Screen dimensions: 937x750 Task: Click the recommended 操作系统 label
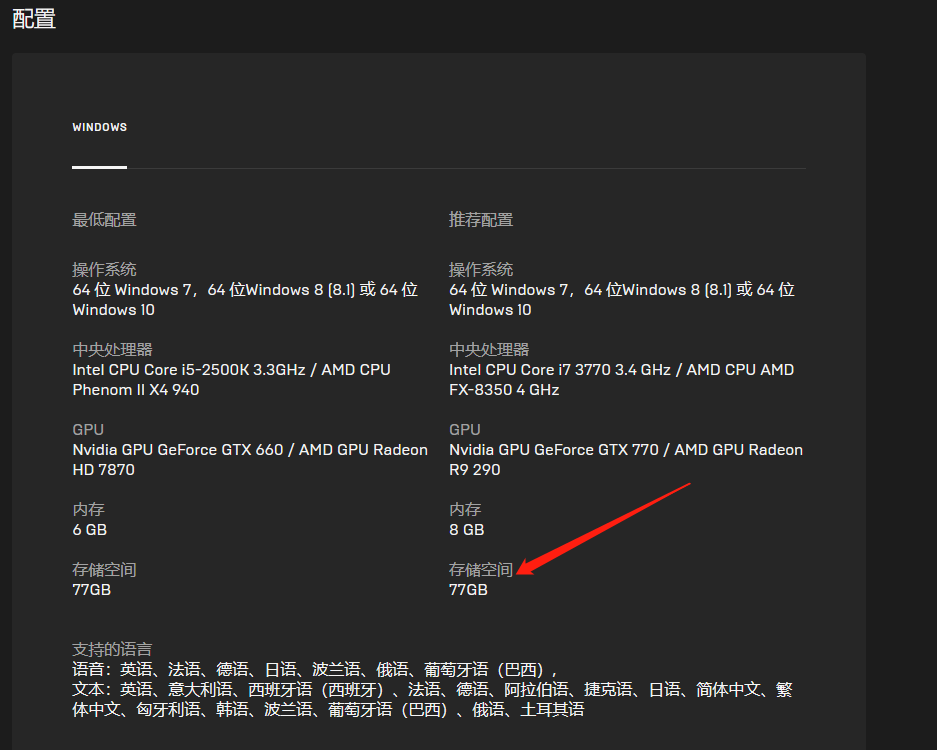click(x=481, y=270)
